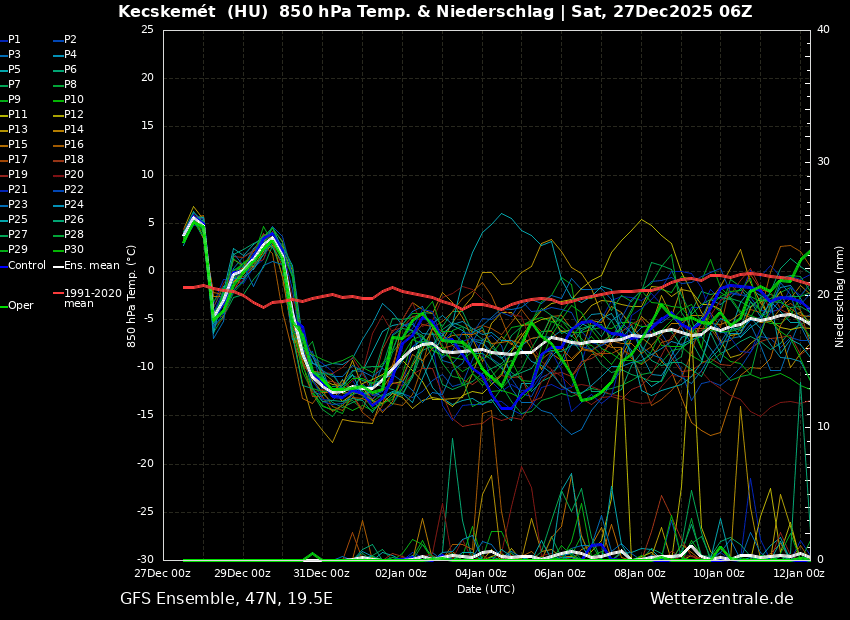Click the 850 hPa Temp. (°C) axis label
The width and height of the screenshot is (850, 620).
[x=132, y=296]
